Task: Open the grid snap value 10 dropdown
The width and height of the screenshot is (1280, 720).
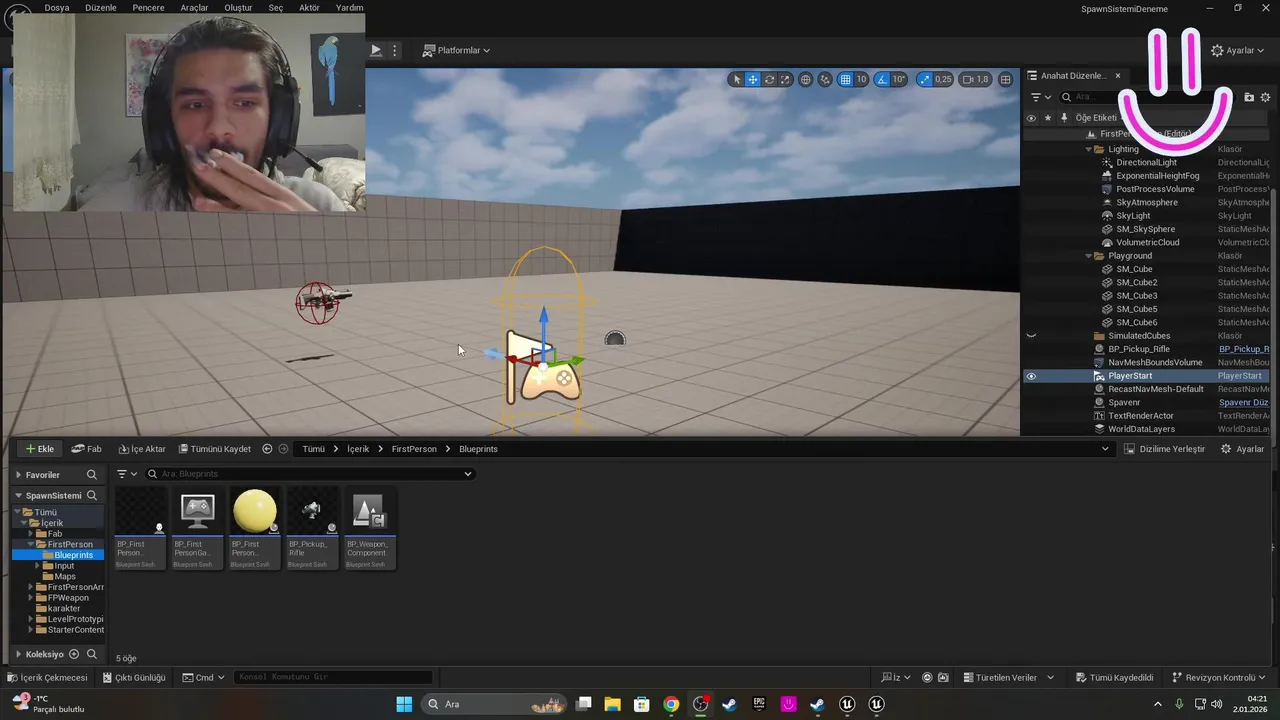Action: pyautogui.click(x=861, y=79)
